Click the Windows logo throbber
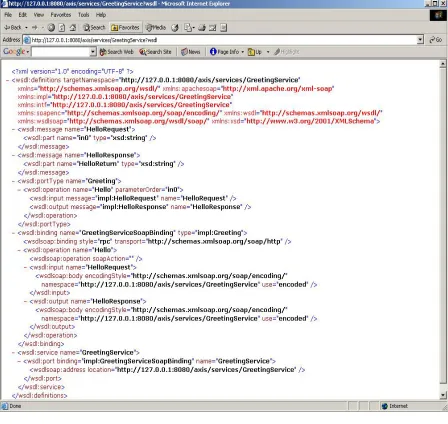The image size is (448, 424). (438, 15)
